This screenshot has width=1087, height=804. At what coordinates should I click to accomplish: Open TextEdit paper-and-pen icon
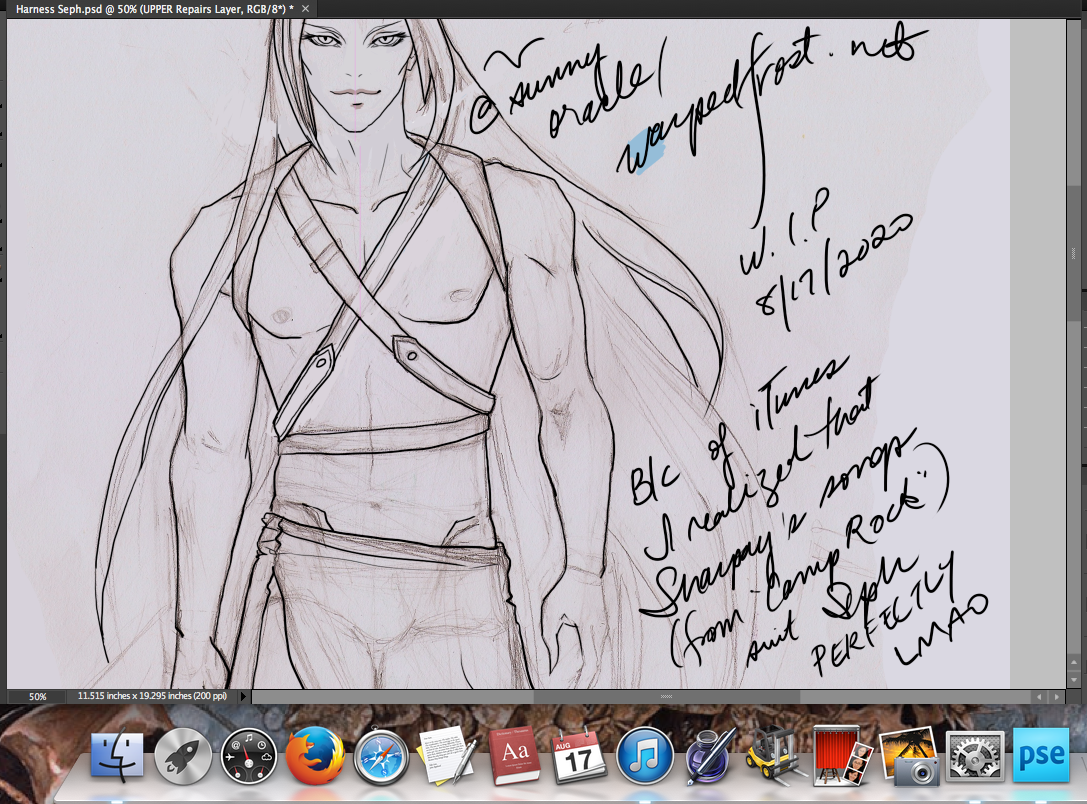(445, 757)
